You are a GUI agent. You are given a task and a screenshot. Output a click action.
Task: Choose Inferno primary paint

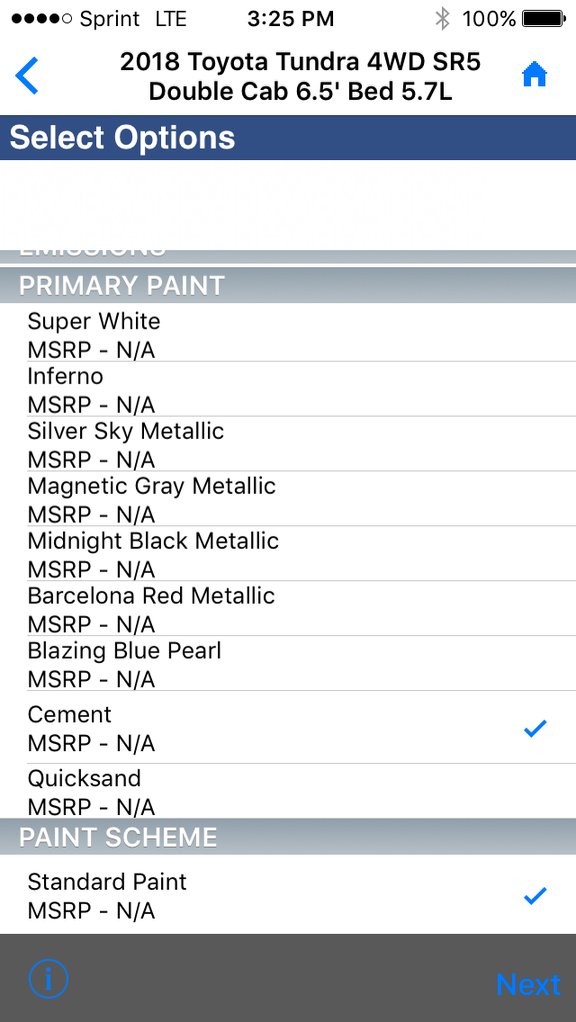coord(288,390)
